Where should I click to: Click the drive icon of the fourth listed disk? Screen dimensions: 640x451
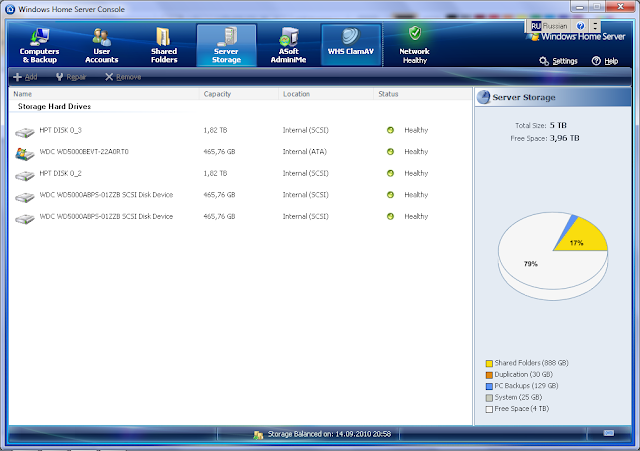click(x=24, y=197)
